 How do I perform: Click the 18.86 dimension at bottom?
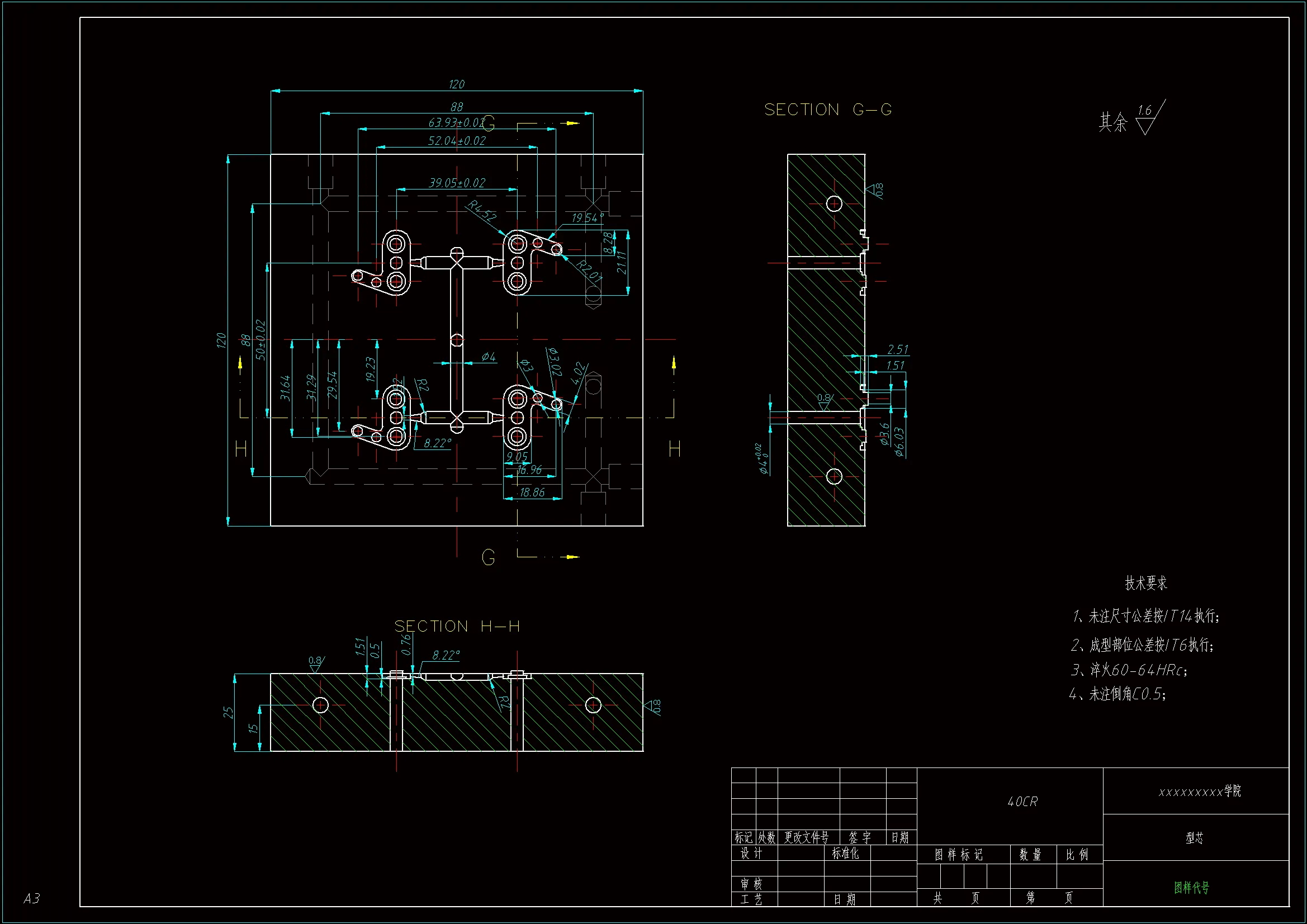pos(532,492)
